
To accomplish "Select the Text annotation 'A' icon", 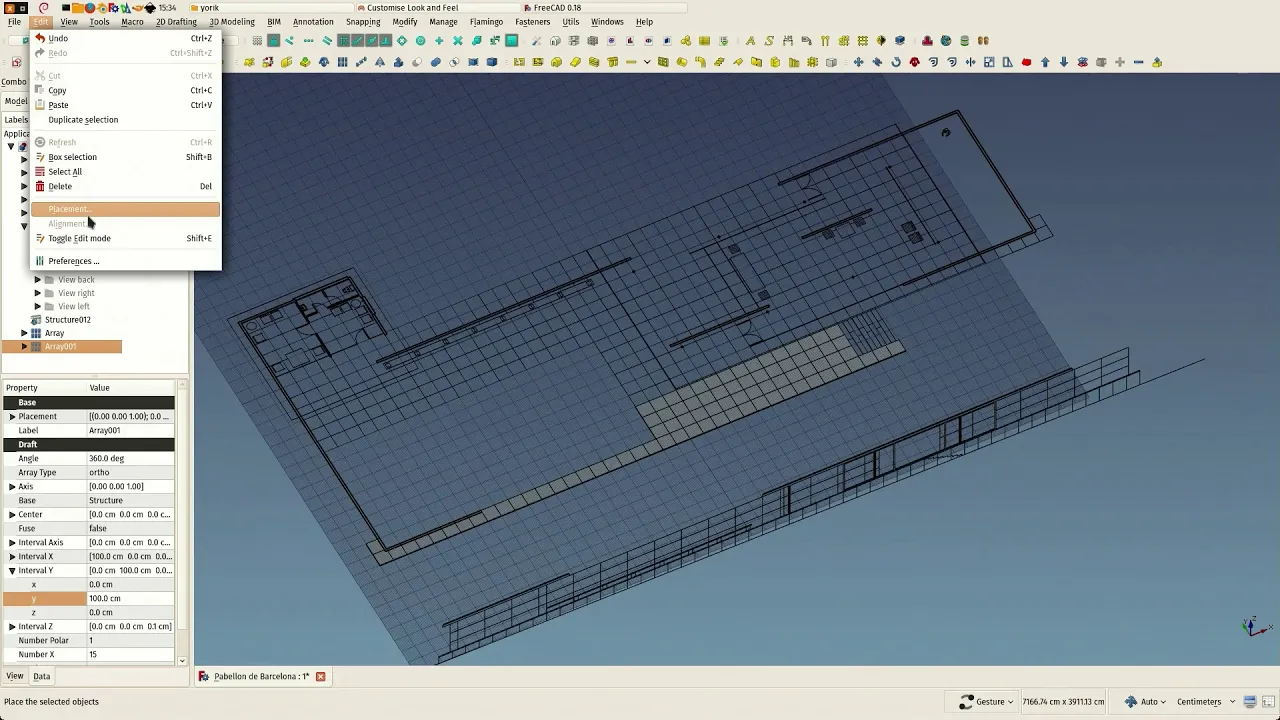I will point(750,41).
